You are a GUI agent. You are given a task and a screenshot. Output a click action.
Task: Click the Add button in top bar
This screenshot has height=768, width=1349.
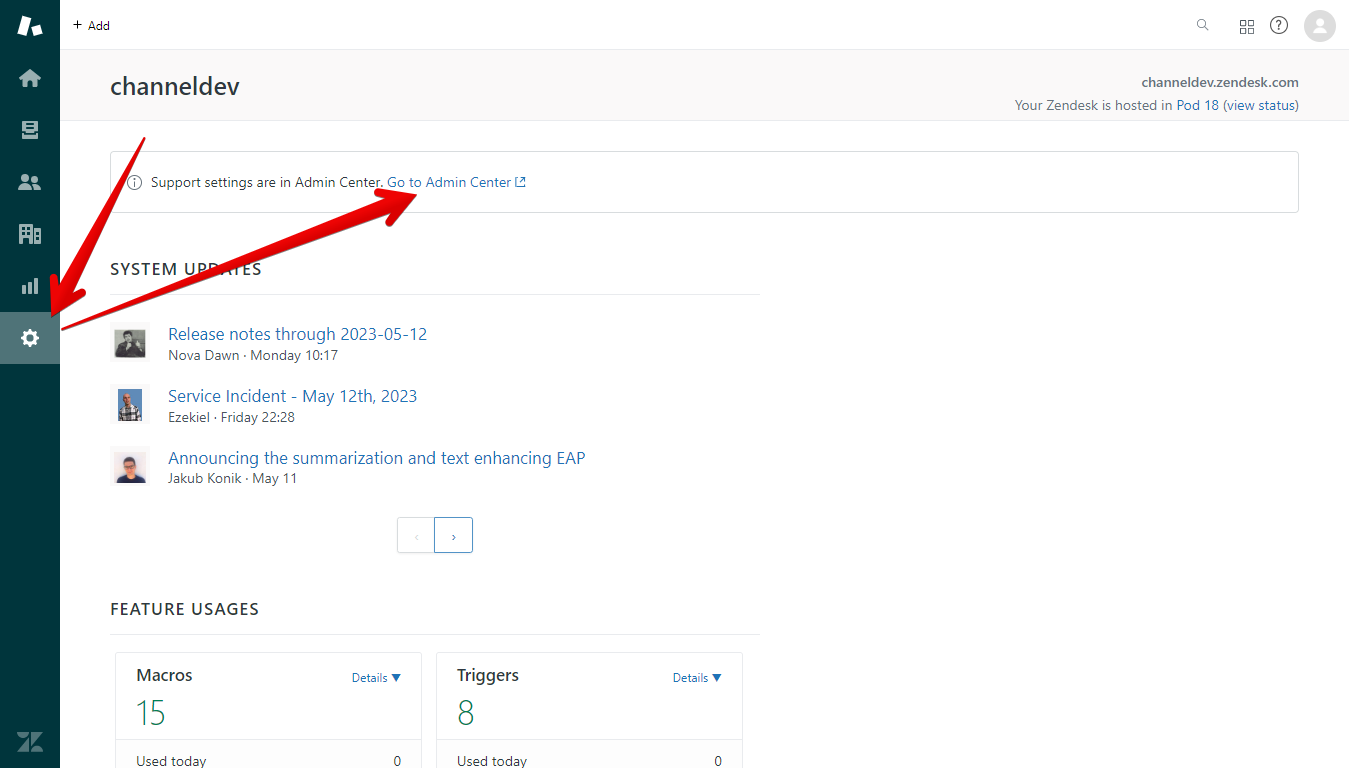coord(91,25)
